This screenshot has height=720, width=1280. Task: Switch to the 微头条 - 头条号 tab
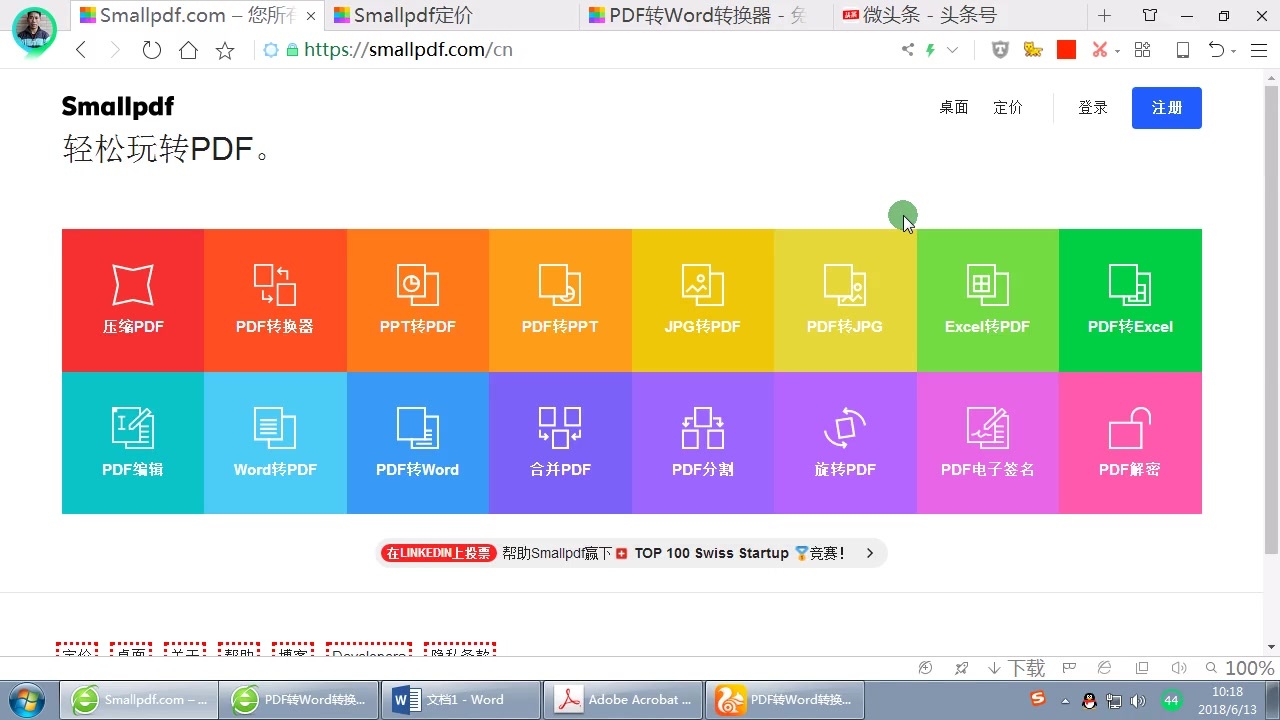tap(960, 16)
